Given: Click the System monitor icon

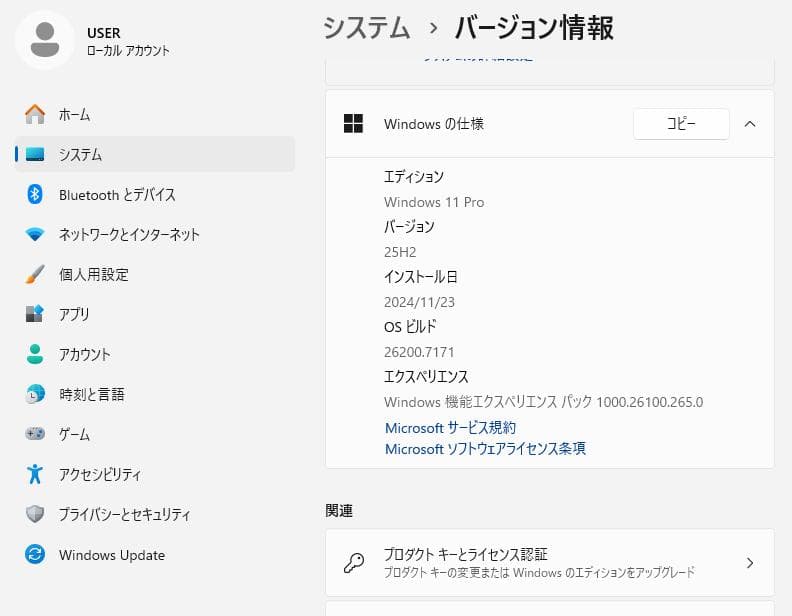Looking at the screenshot, I should [x=35, y=154].
